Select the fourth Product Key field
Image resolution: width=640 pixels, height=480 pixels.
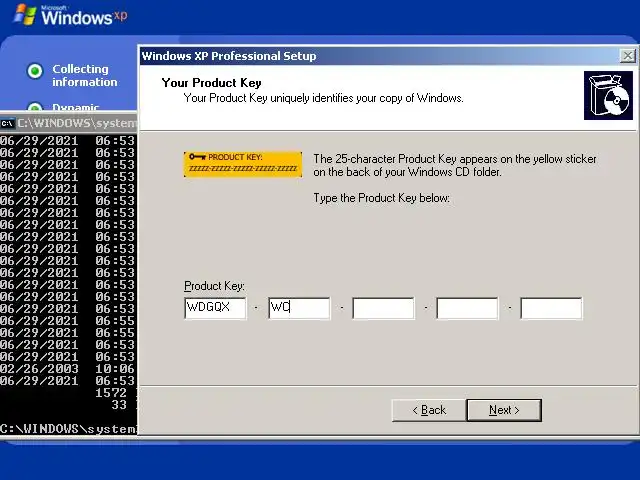click(x=467, y=308)
